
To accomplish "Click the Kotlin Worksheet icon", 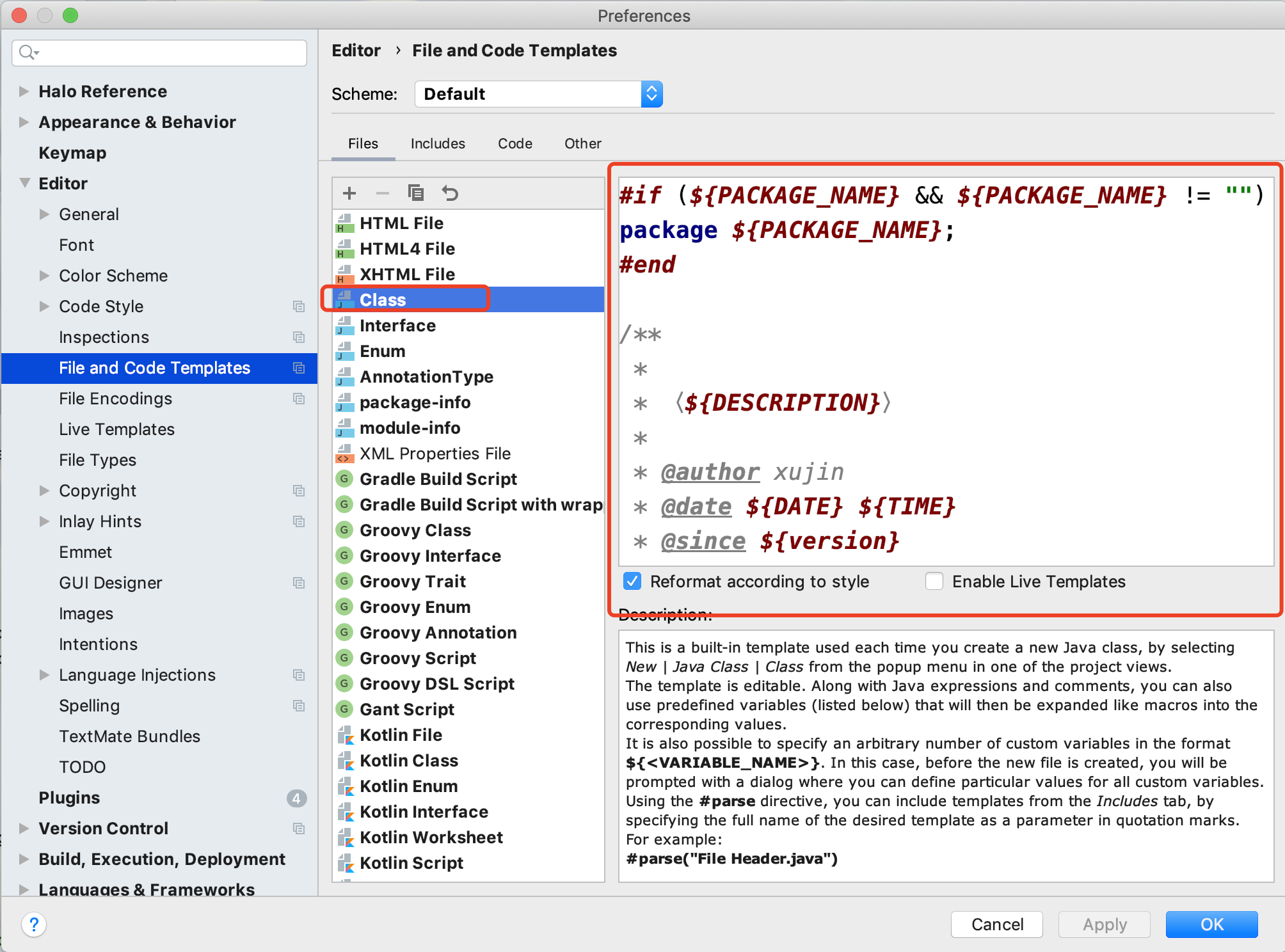I will (346, 837).
